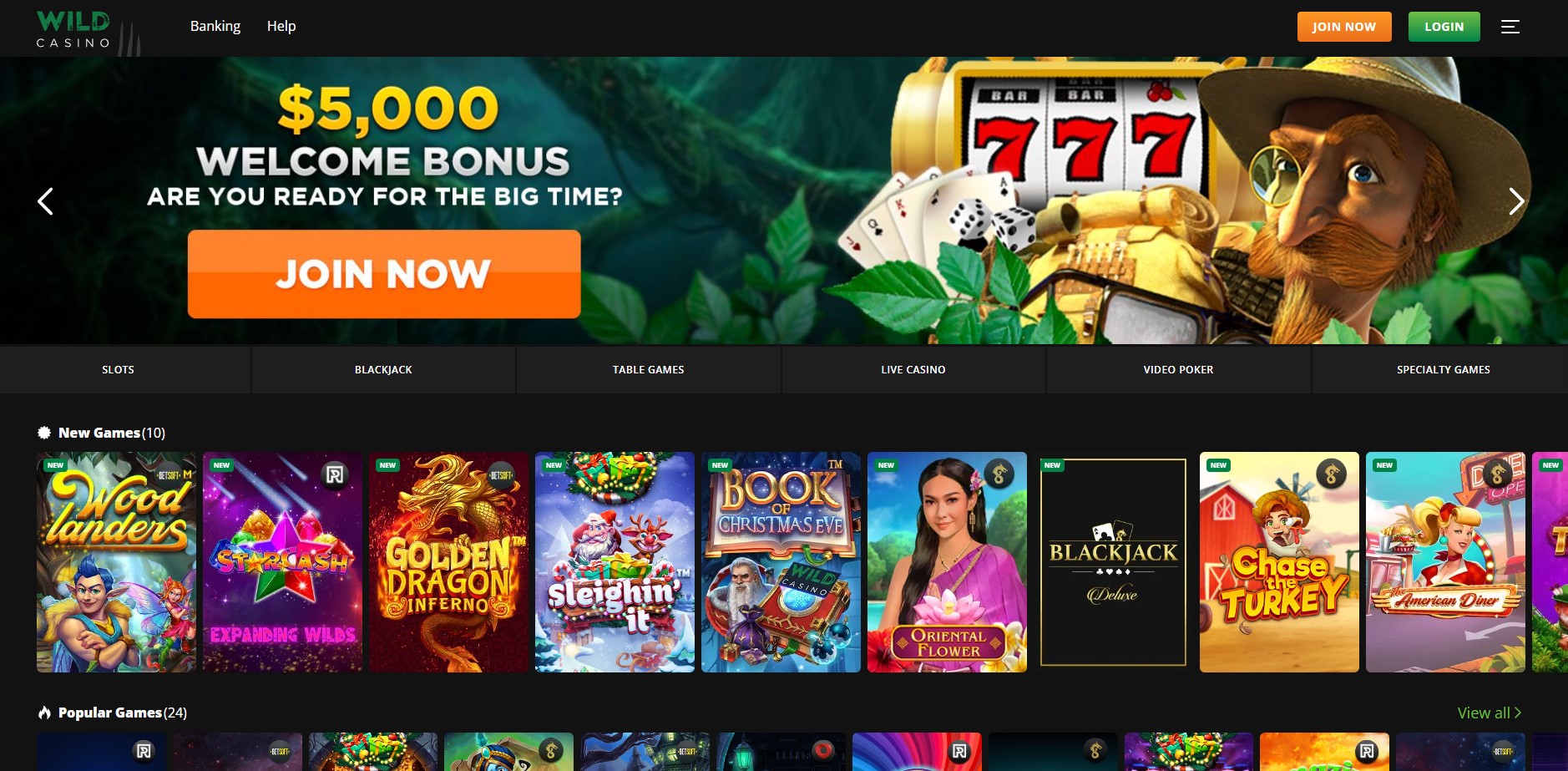Viewport: 1568px width, 771px height.
Task: Click large Join Now banner button
Action: coord(384,274)
